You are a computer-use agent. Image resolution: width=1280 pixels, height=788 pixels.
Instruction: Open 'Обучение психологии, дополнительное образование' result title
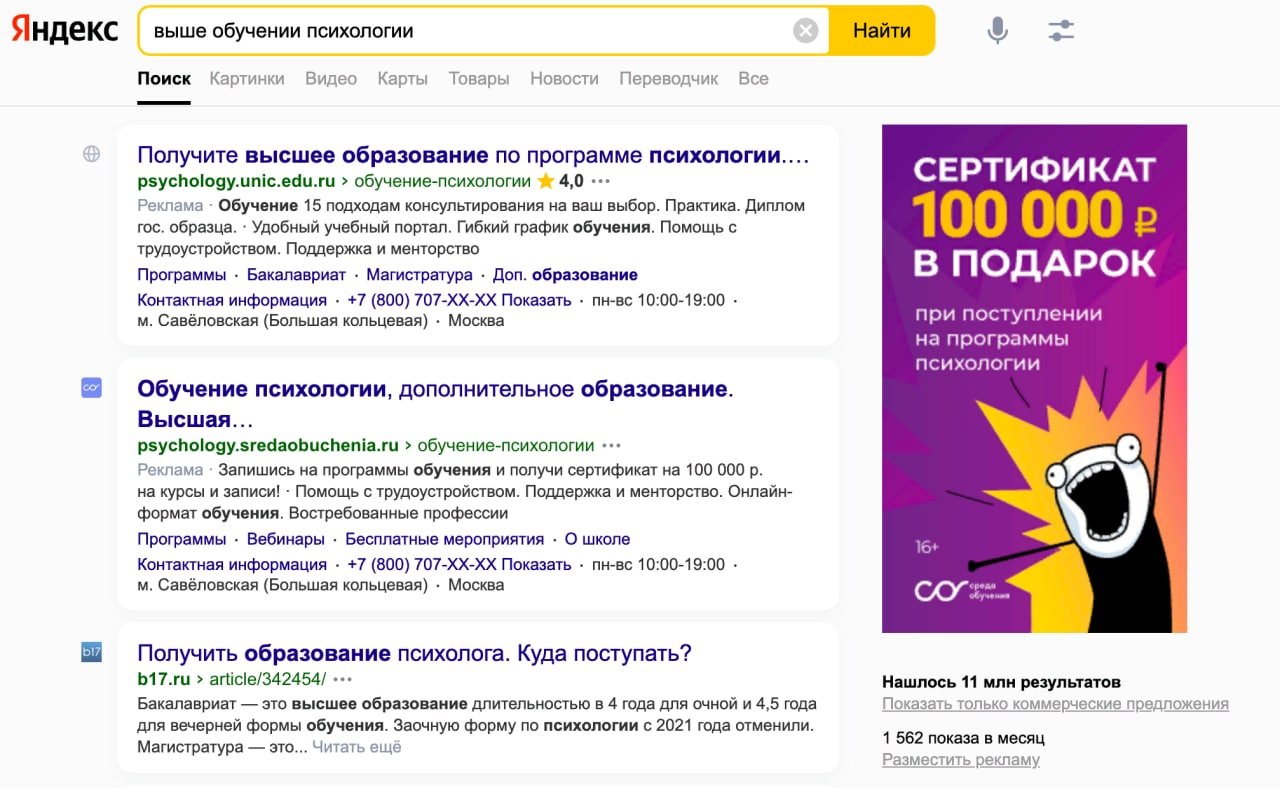[435, 403]
